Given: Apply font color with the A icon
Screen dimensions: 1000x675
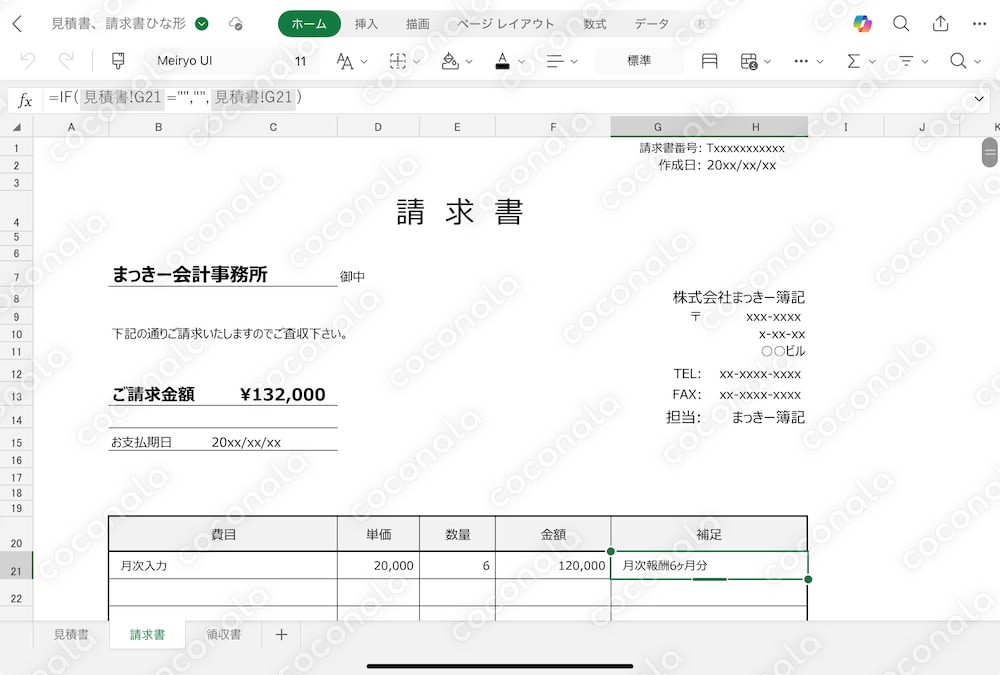Looking at the screenshot, I should (x=503, y=61).
